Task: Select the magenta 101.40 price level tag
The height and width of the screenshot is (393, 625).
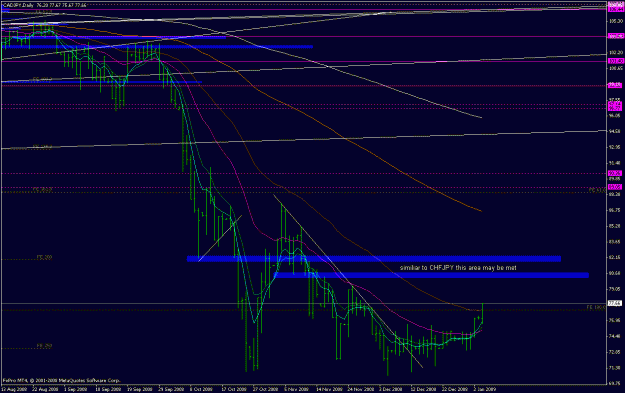Action: coord(615,61)
